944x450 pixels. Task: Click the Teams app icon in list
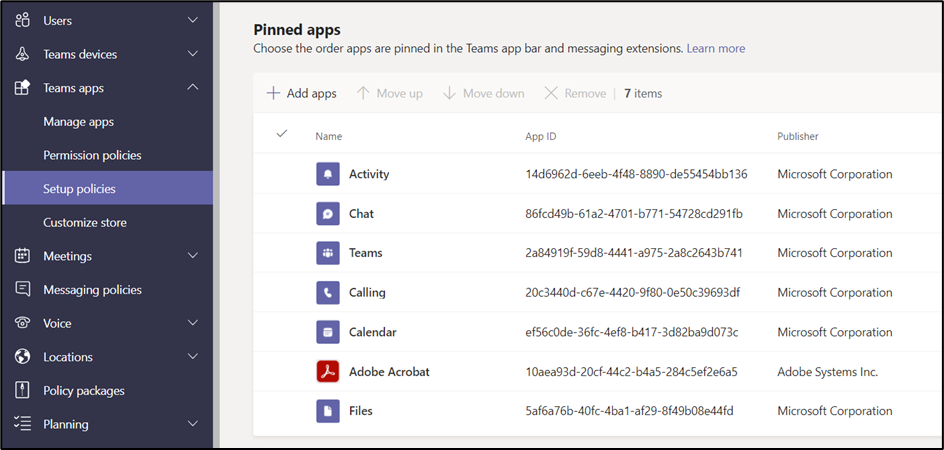pos(328,253)
